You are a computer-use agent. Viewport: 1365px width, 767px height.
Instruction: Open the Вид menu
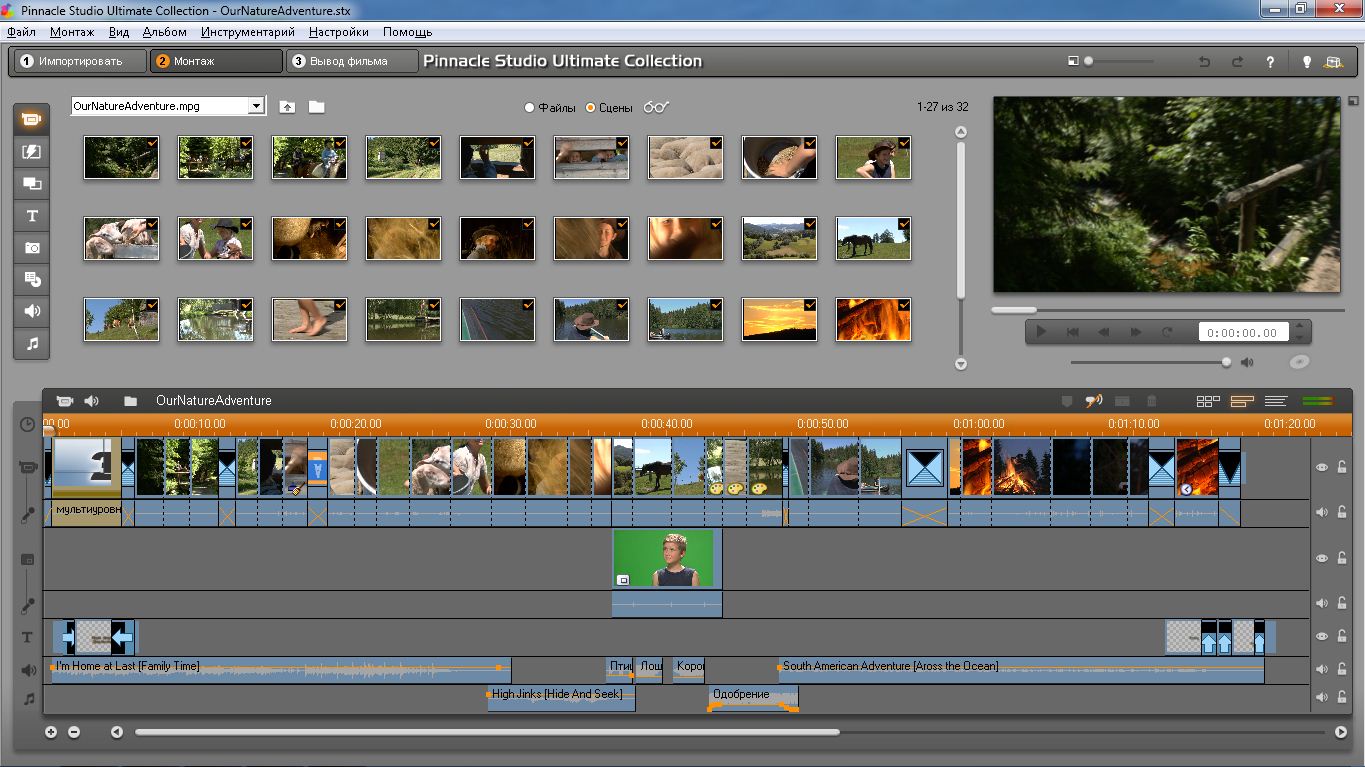point(119,32)
